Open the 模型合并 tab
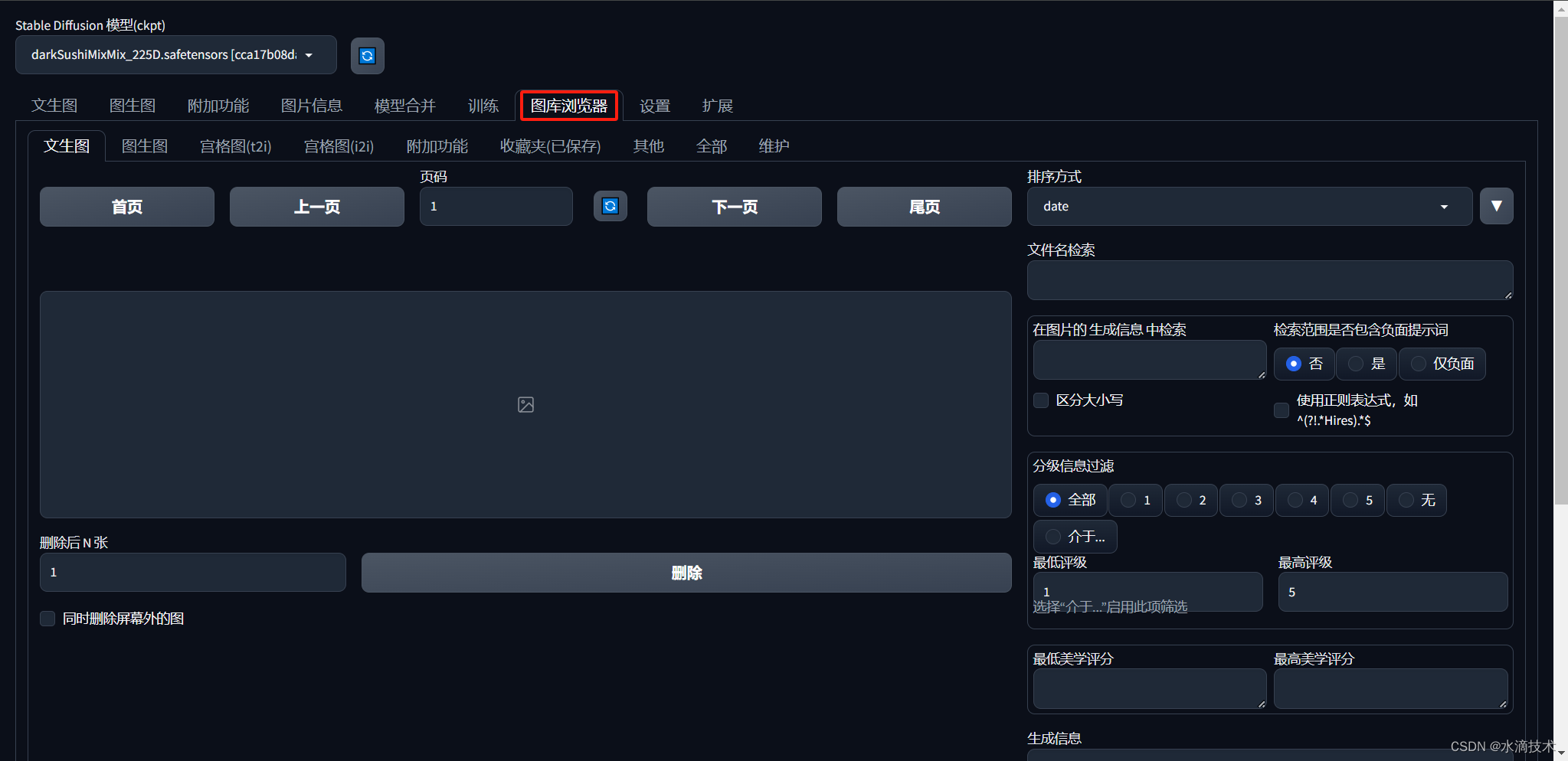Image resolution: width=1568 pixels, height=761 pixels. point(405,106)
